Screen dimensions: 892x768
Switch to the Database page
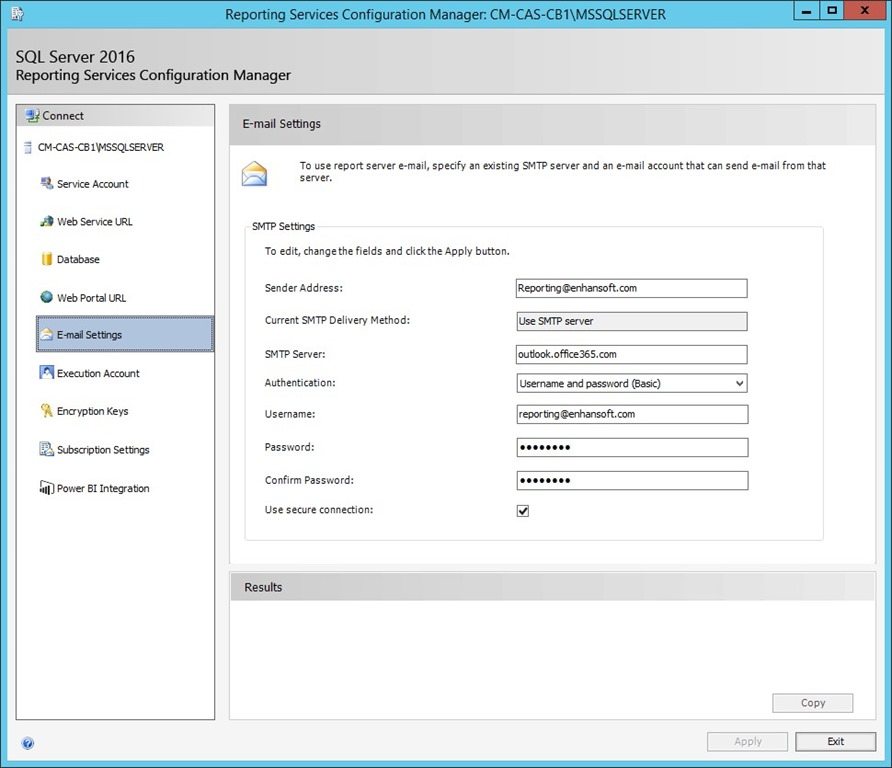tap(78, 259)
